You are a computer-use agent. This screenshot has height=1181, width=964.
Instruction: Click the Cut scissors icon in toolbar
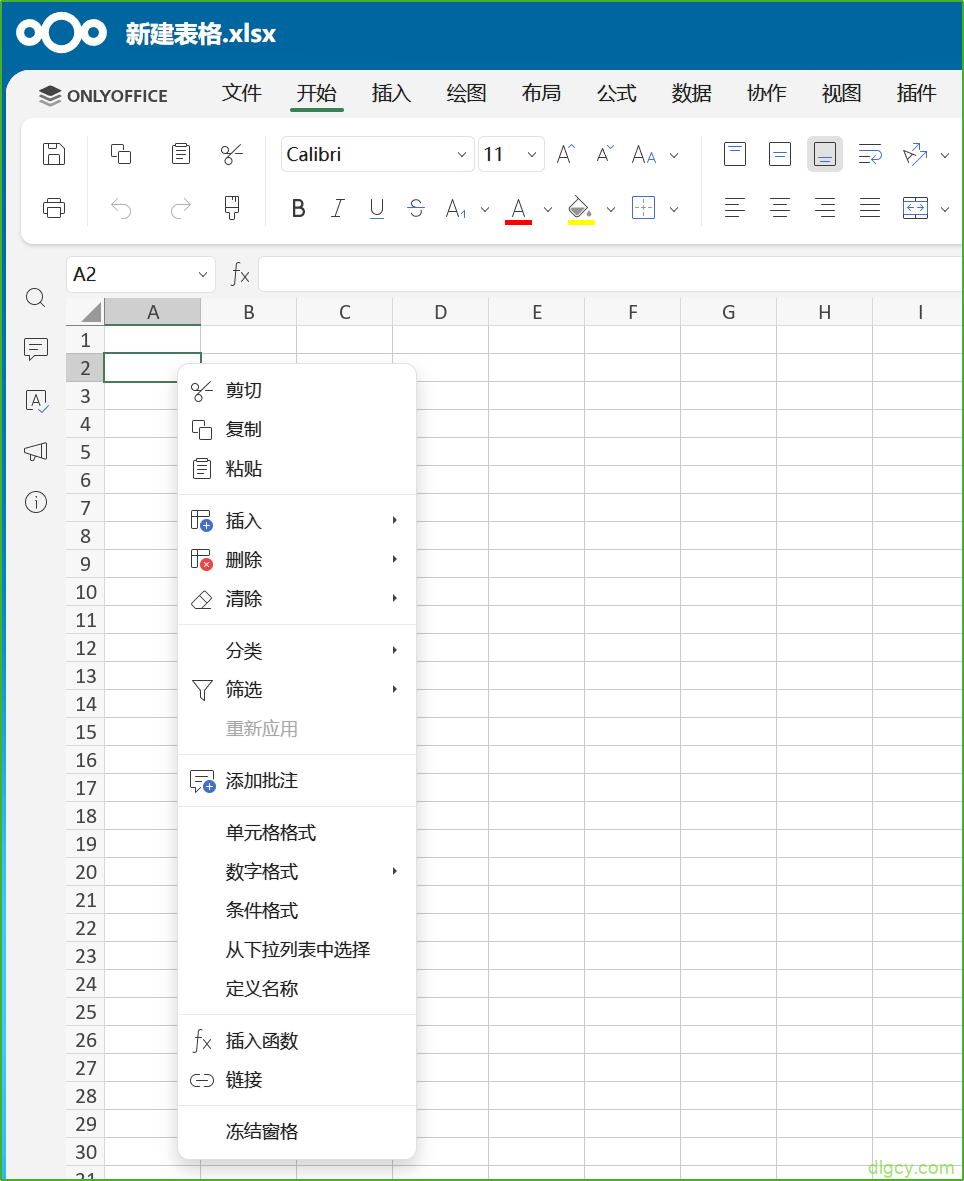(232, 154)
